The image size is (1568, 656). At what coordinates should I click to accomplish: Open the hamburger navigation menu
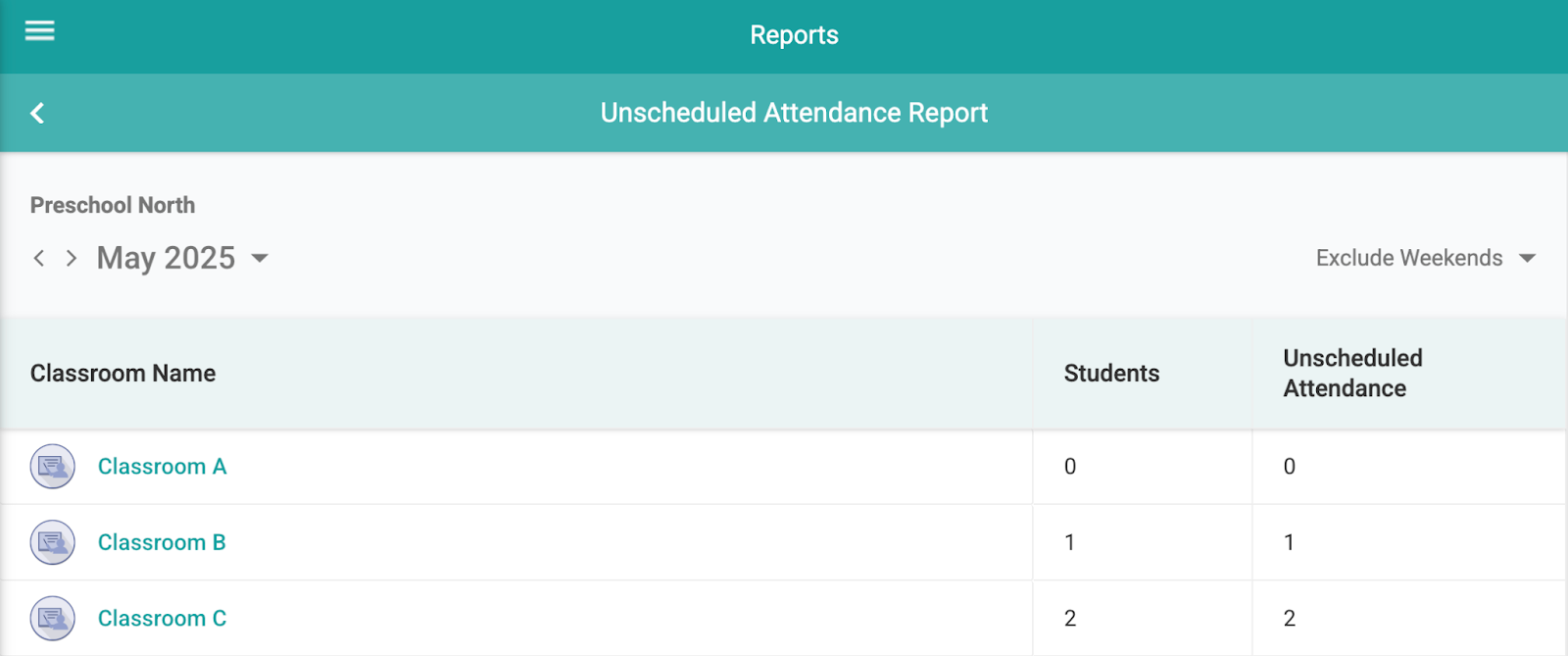39,30
